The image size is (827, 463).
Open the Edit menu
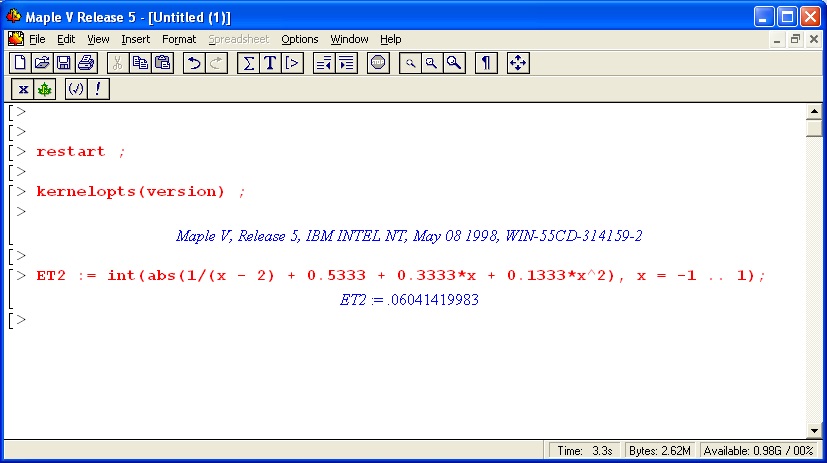(66, 39)
